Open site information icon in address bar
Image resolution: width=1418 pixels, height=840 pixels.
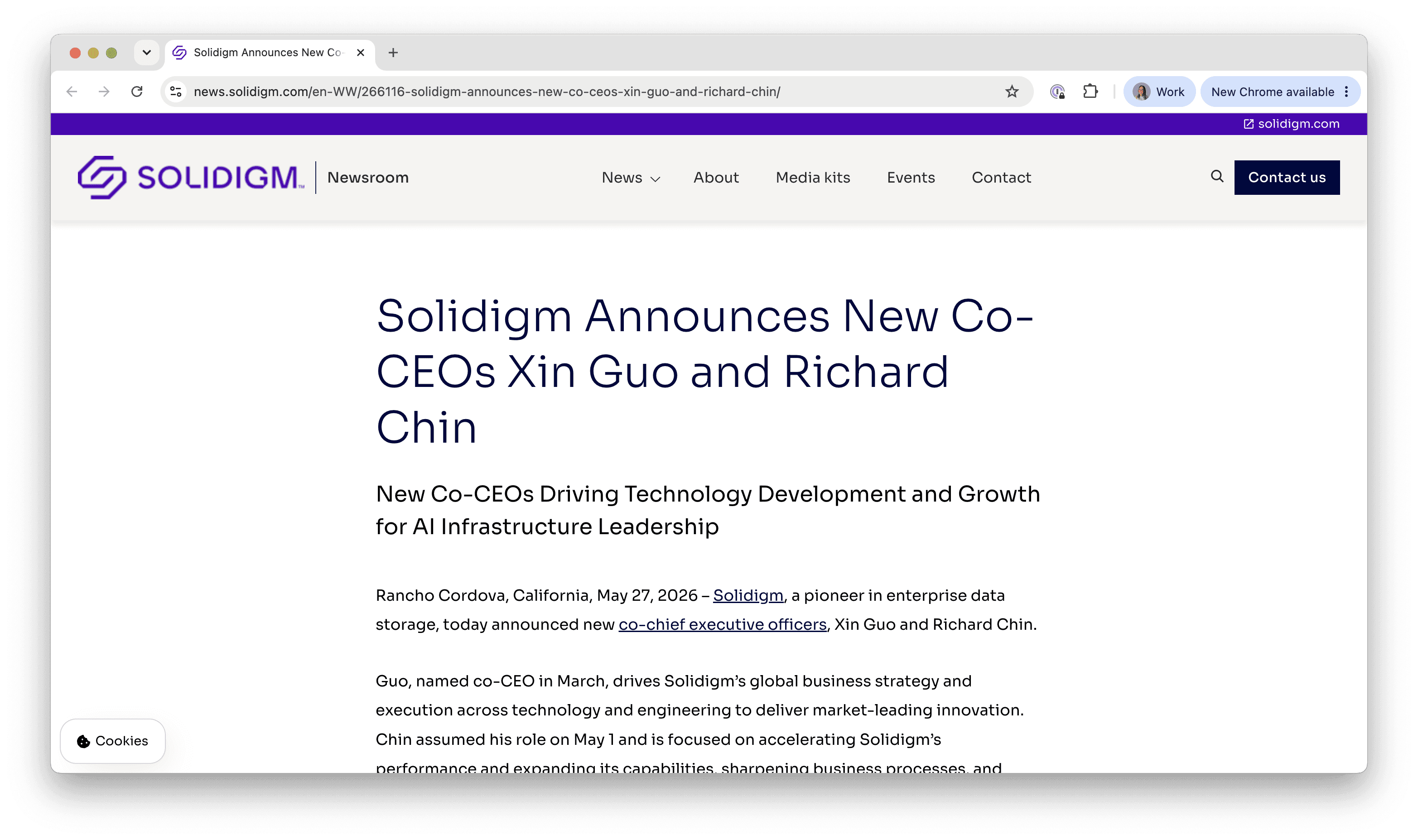click(176, 92)
